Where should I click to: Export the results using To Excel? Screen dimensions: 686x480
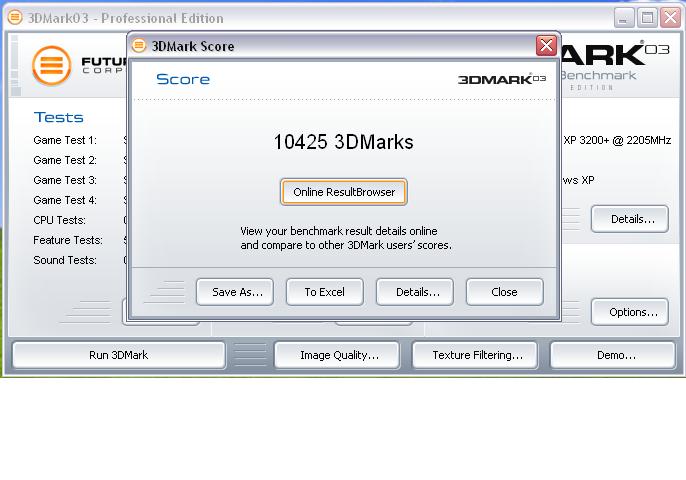tap(325, 292)
